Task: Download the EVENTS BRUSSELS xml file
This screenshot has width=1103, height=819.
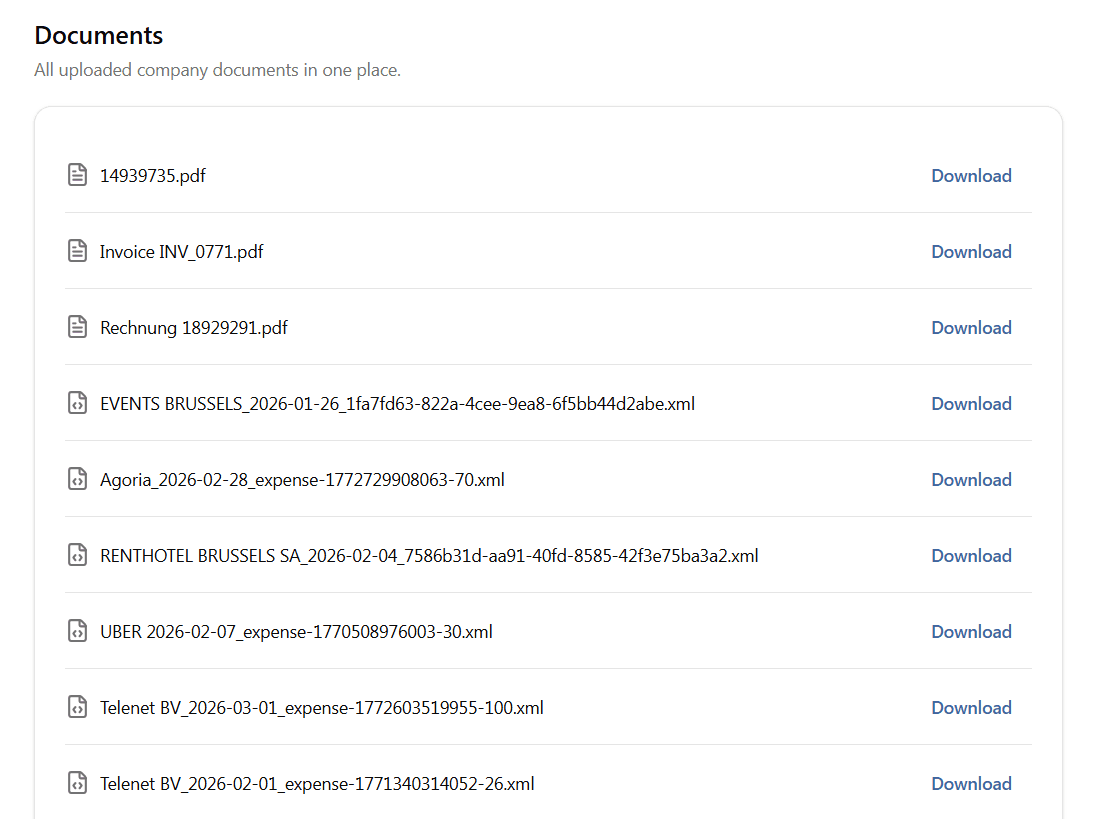Action: tap(971, 403)
